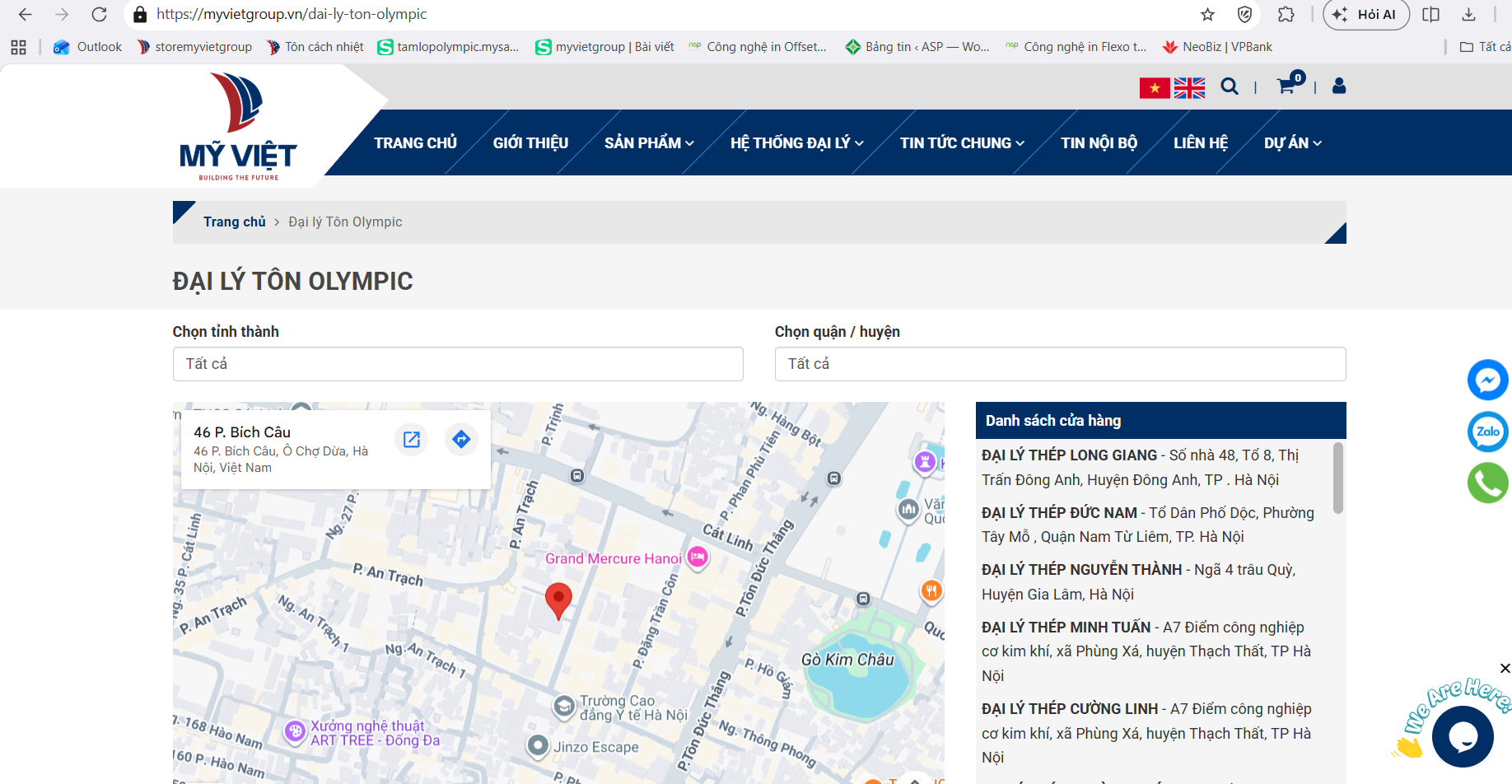Close the We Are Here chat popup
The image size is (1512, 784).
(x=1505, y=668)
